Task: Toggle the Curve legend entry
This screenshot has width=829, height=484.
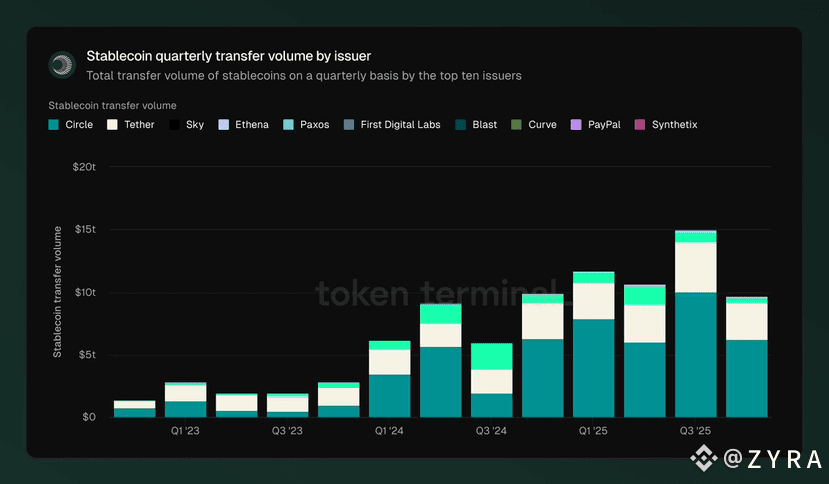Action: [x=534, y=125]
